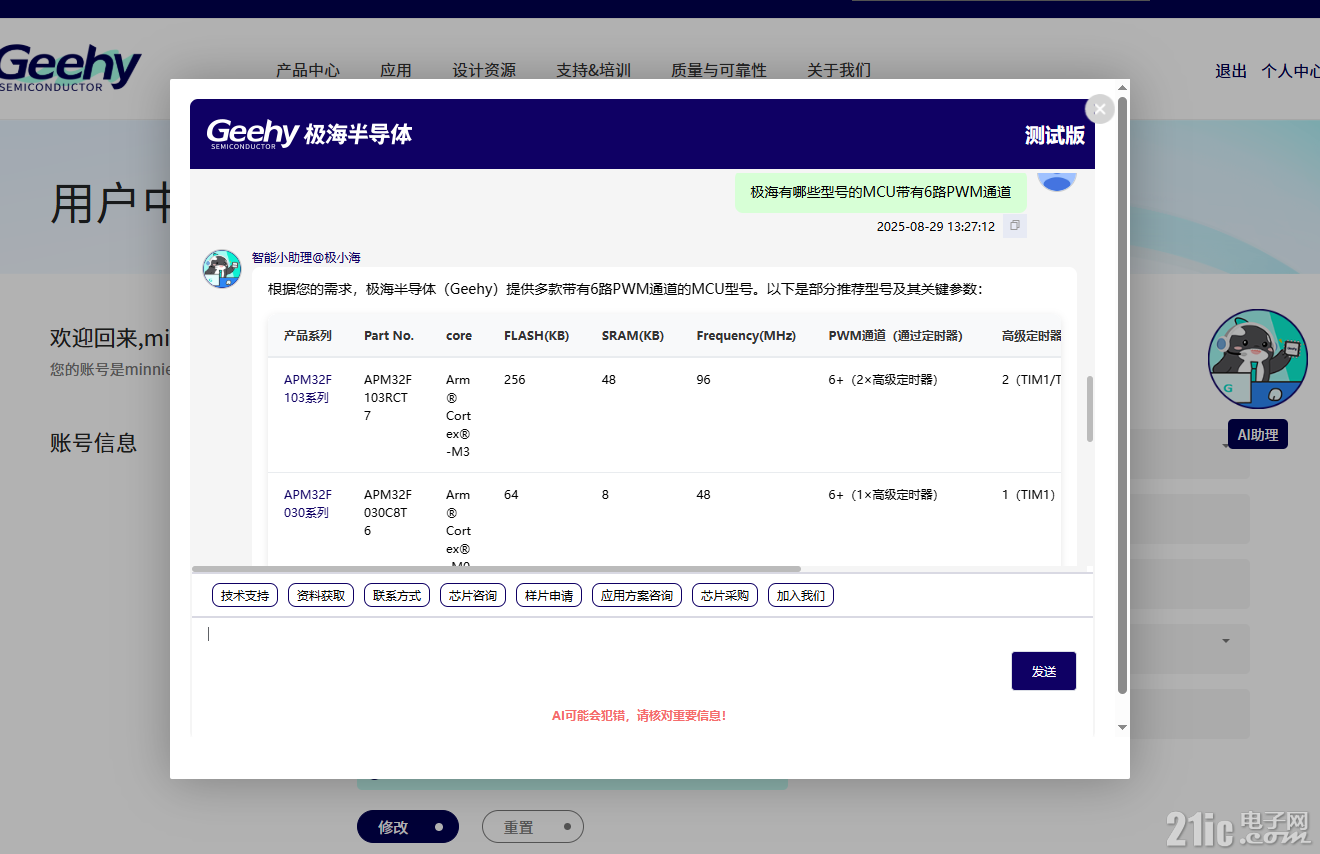The image size is (1320, 854).
Task: Click the user avatar in the chat
Action: click(1057, 180)
